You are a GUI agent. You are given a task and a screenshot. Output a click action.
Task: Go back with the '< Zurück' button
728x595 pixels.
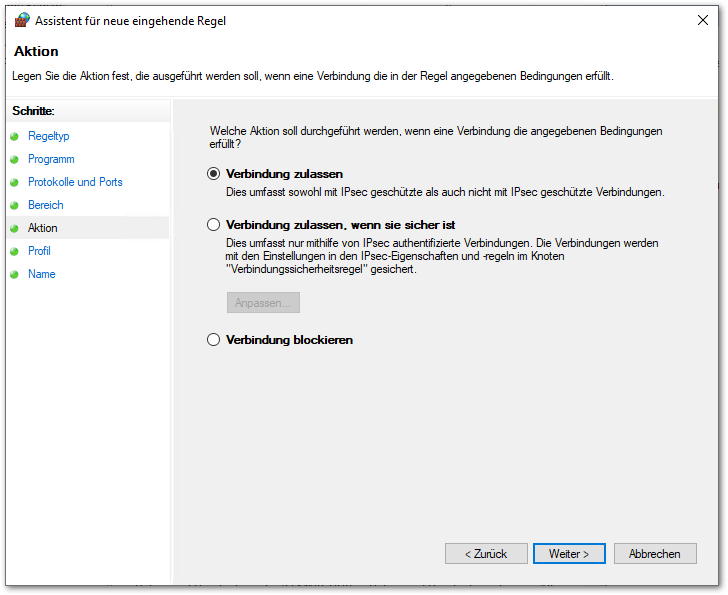(485, 553)
